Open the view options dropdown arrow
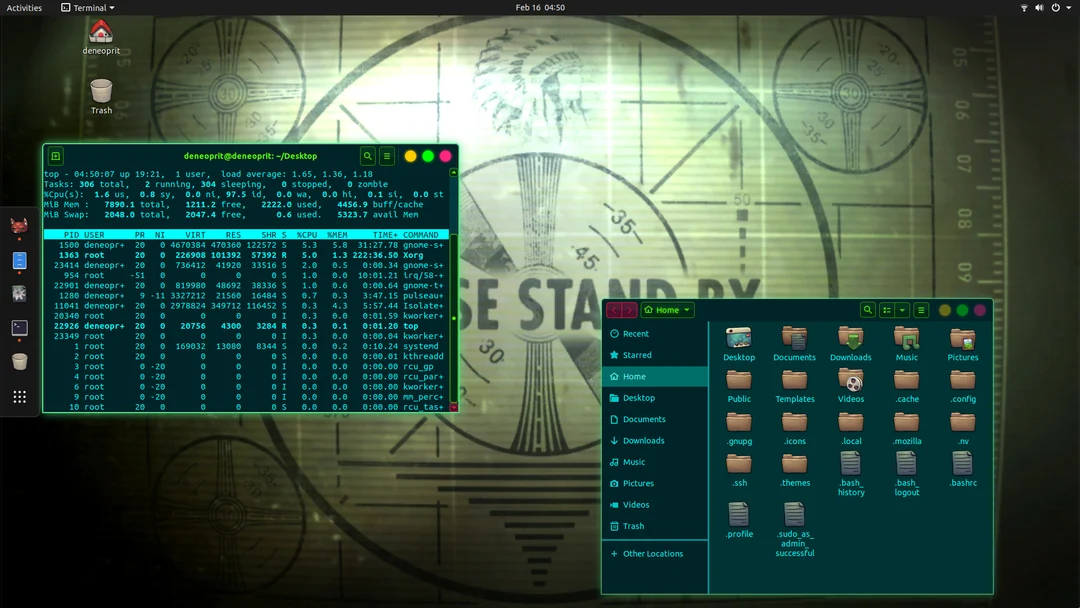Viewport: 1080px width, 608px height. (x=903, y=310)
